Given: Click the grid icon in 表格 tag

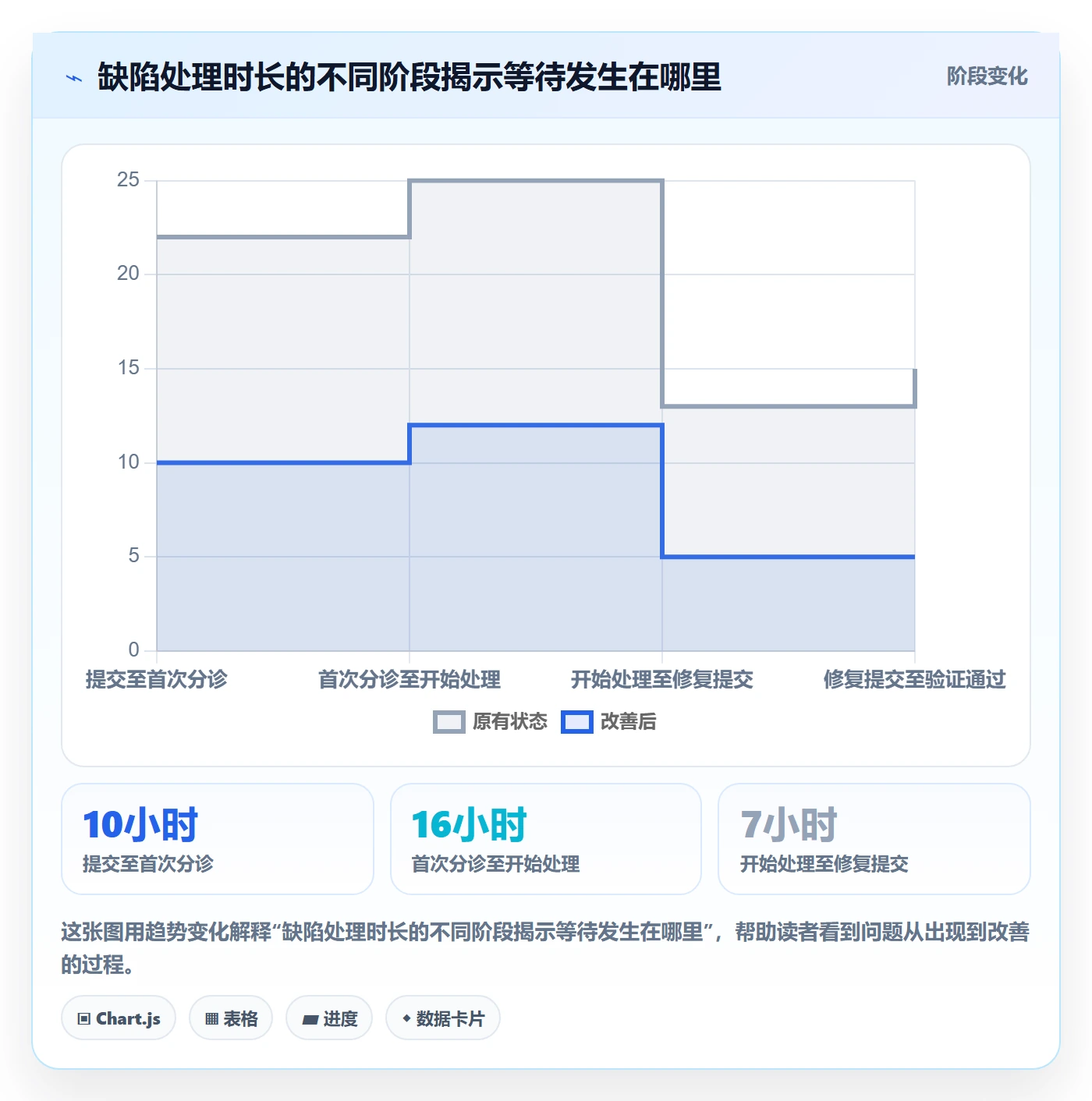Looking at the screenshot, I should tap(211, 1019).
